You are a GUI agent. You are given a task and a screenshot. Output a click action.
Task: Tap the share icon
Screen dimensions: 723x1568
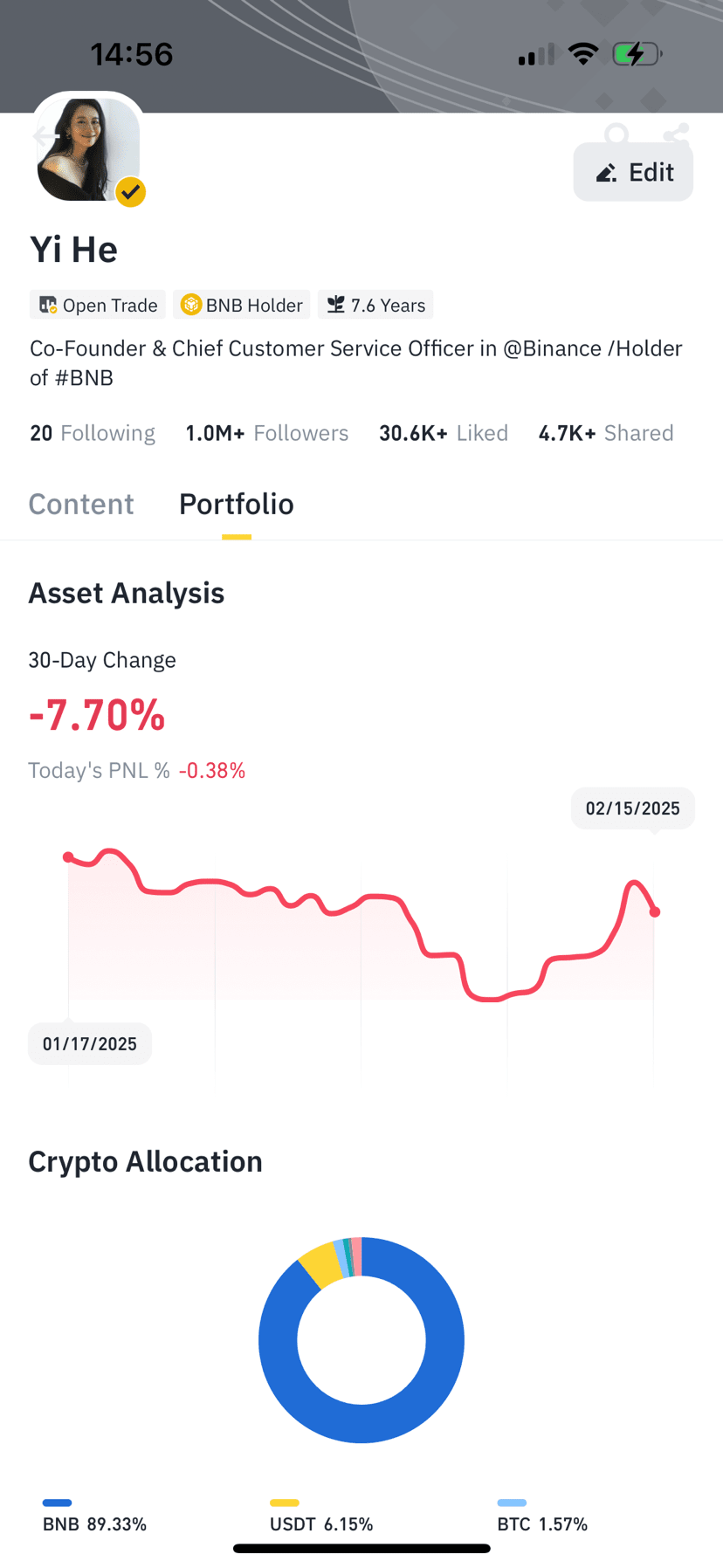[x=676, y=134]
